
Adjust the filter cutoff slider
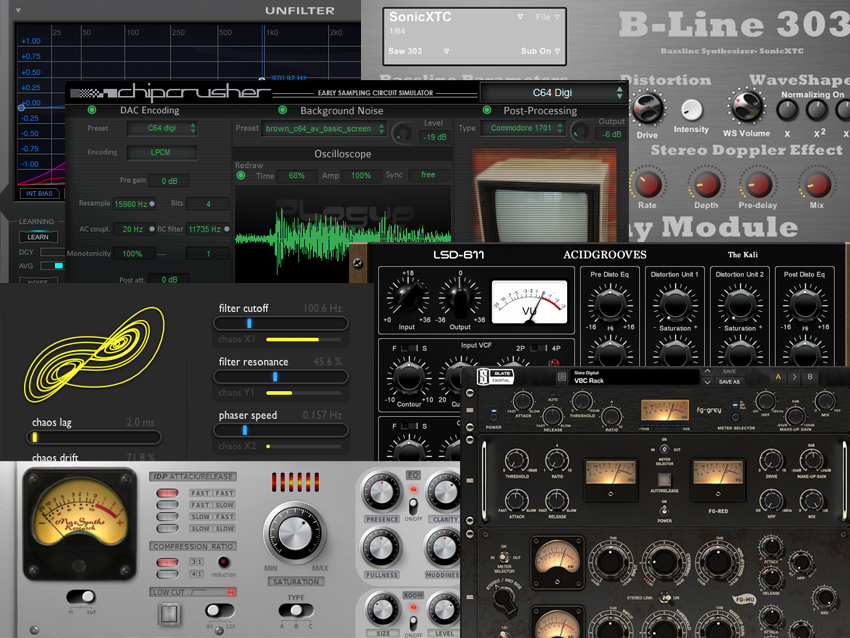click(x=281, y=324)
